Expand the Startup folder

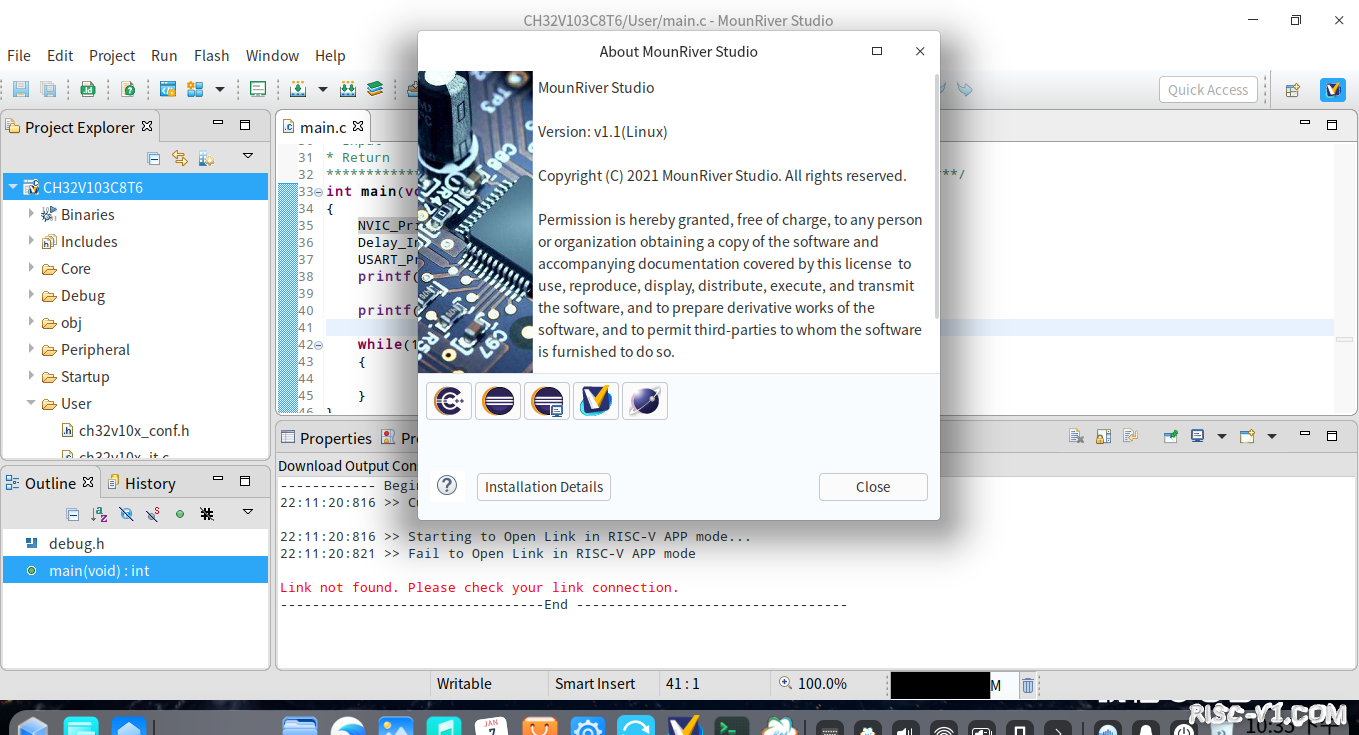(31, 376)
